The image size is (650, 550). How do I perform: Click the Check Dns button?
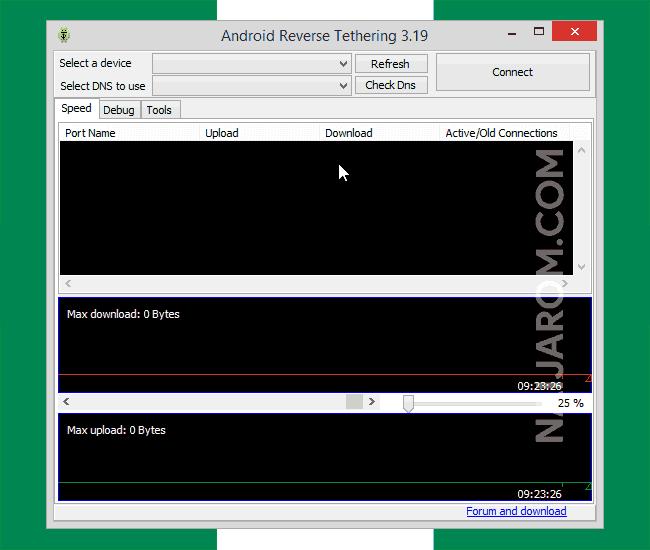391,85
